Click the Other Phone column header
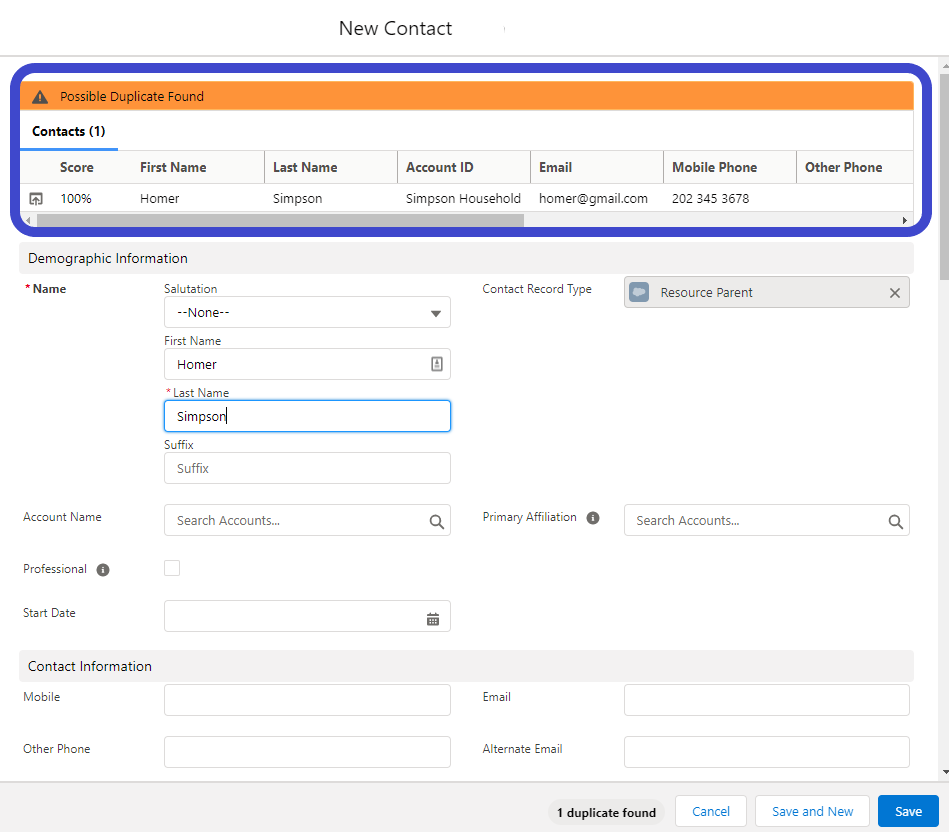Viewport: 949px width, 832px height. pyautogui.click(x=843, y=168)
